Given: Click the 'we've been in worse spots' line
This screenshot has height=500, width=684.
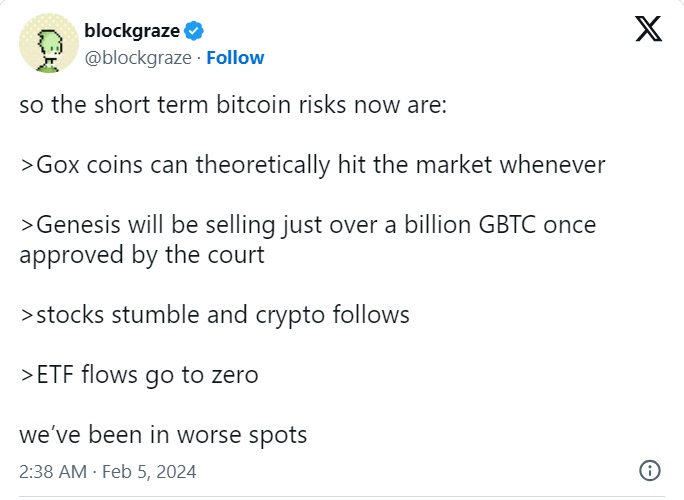Looking at the screenshot, I should tap(163, 435).
